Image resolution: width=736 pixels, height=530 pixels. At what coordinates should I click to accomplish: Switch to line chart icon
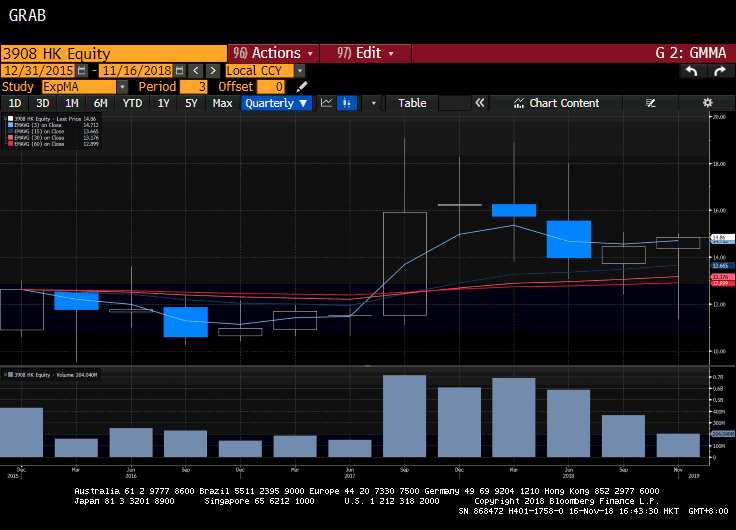327,103
